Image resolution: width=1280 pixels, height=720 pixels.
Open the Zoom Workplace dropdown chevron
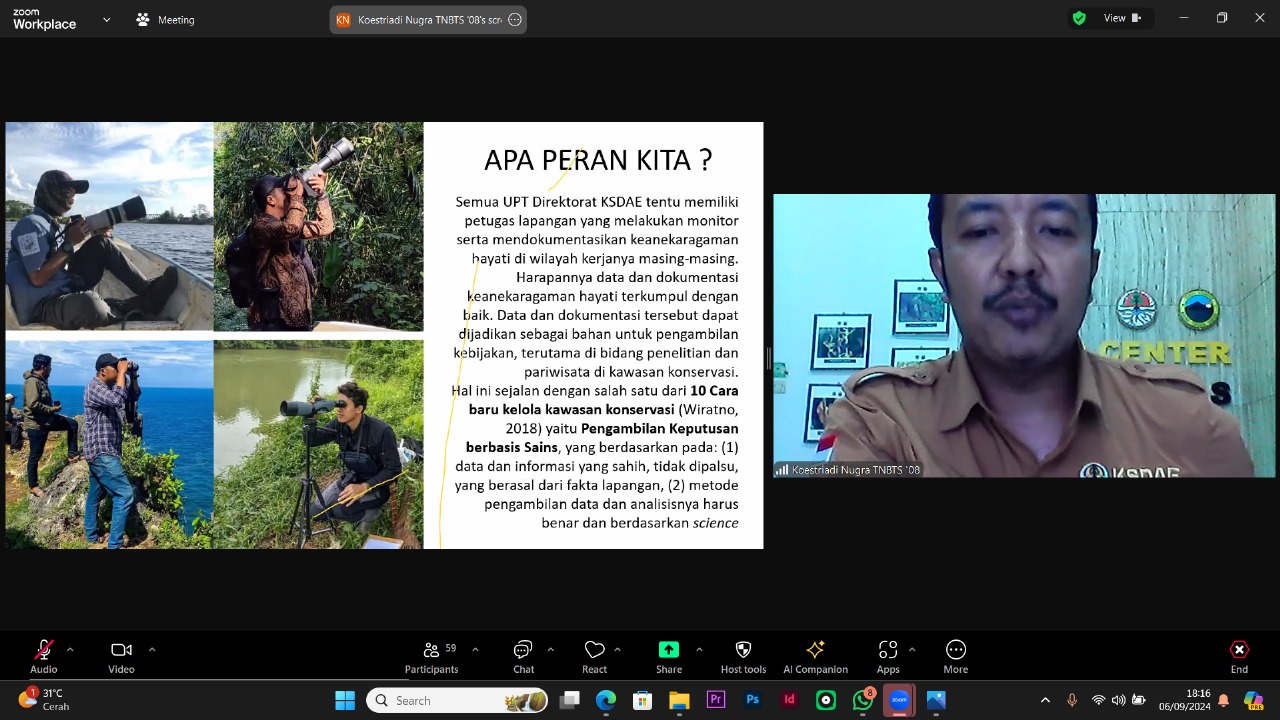[106, 20]
